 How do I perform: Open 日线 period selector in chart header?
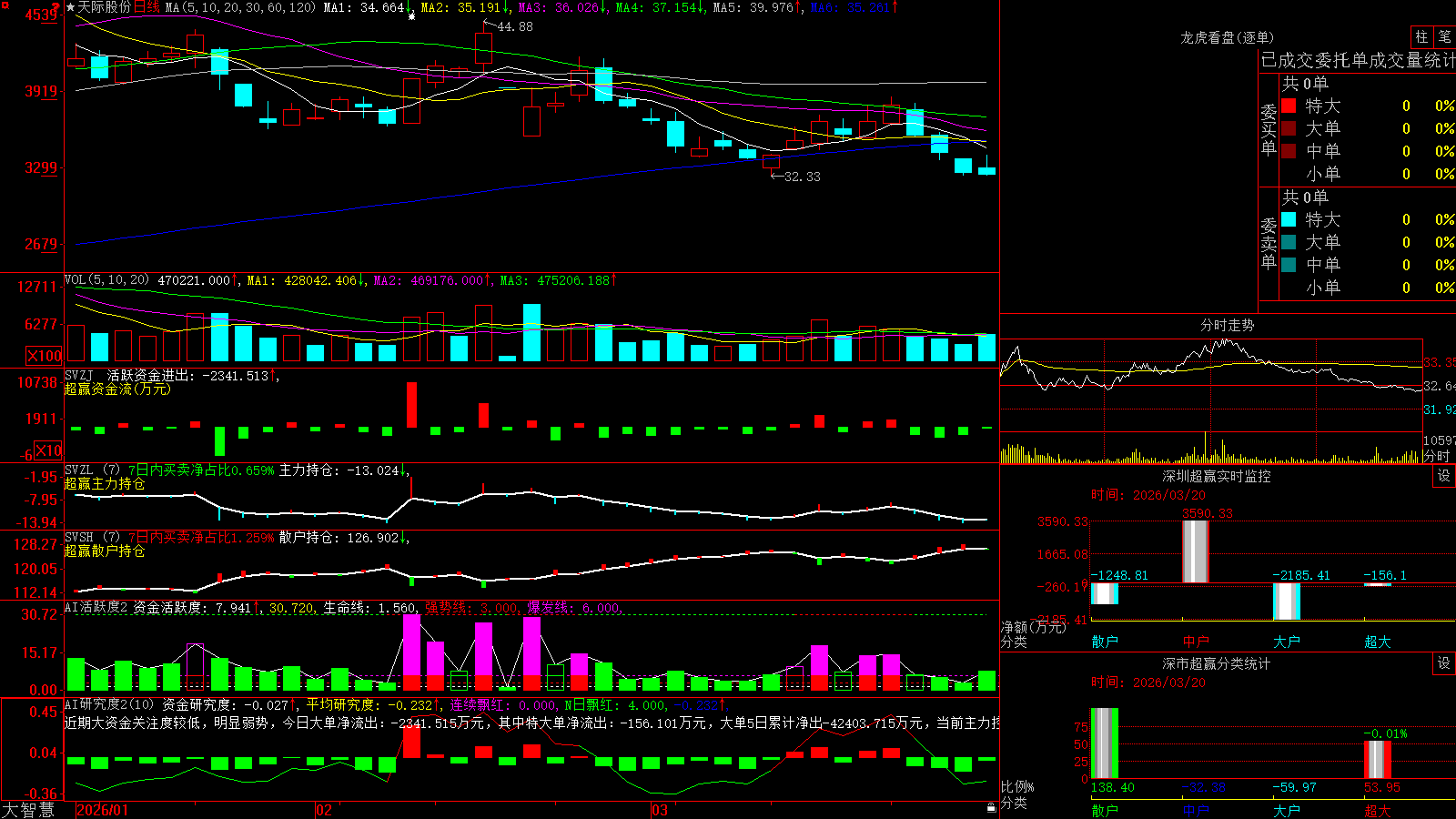147,7
